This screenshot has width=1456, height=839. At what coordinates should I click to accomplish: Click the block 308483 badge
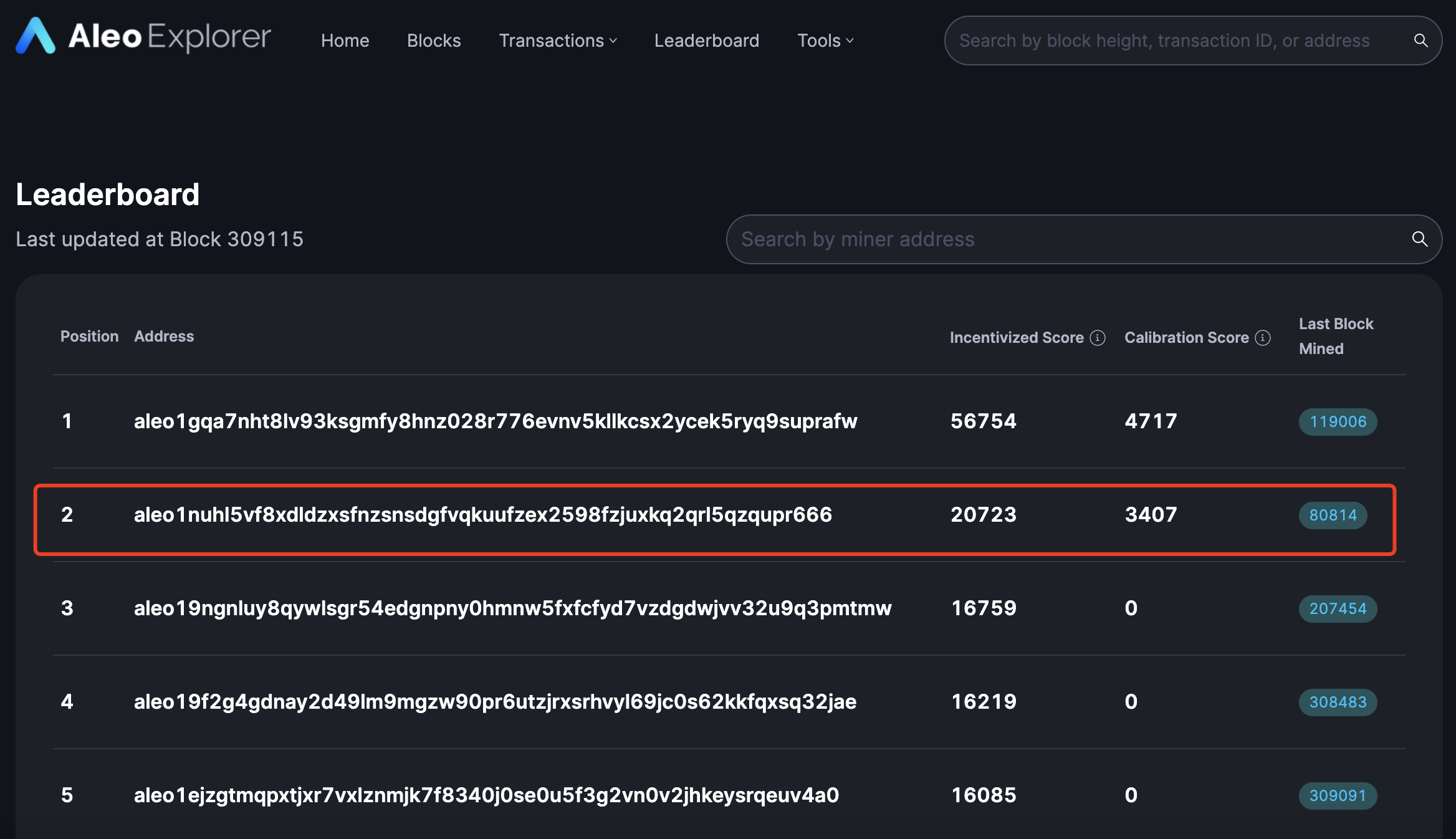(x=1336, y=702)
